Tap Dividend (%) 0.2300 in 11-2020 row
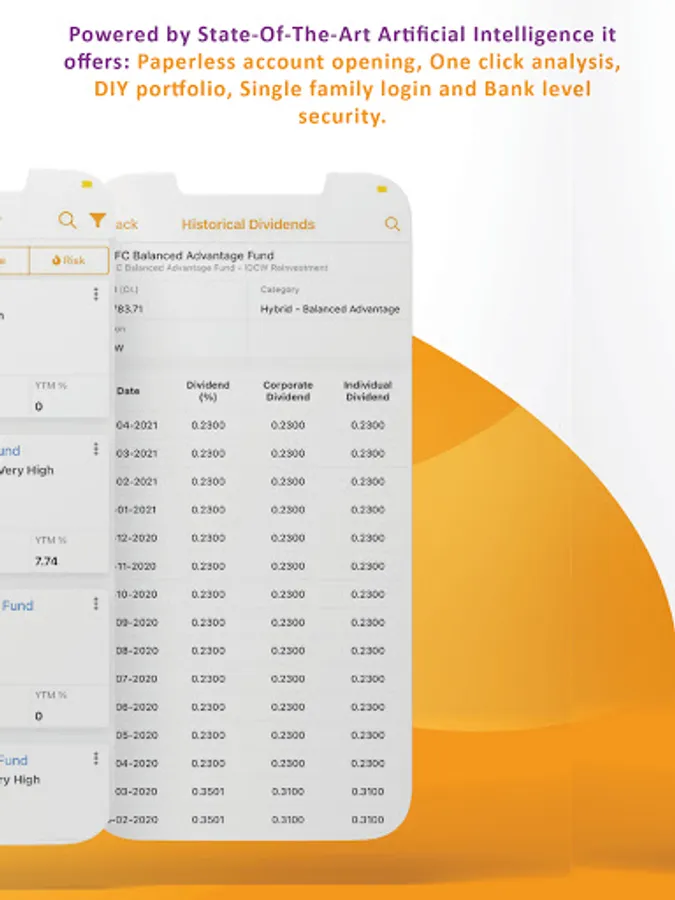675x900 pixels. click(x=208, y=566)
